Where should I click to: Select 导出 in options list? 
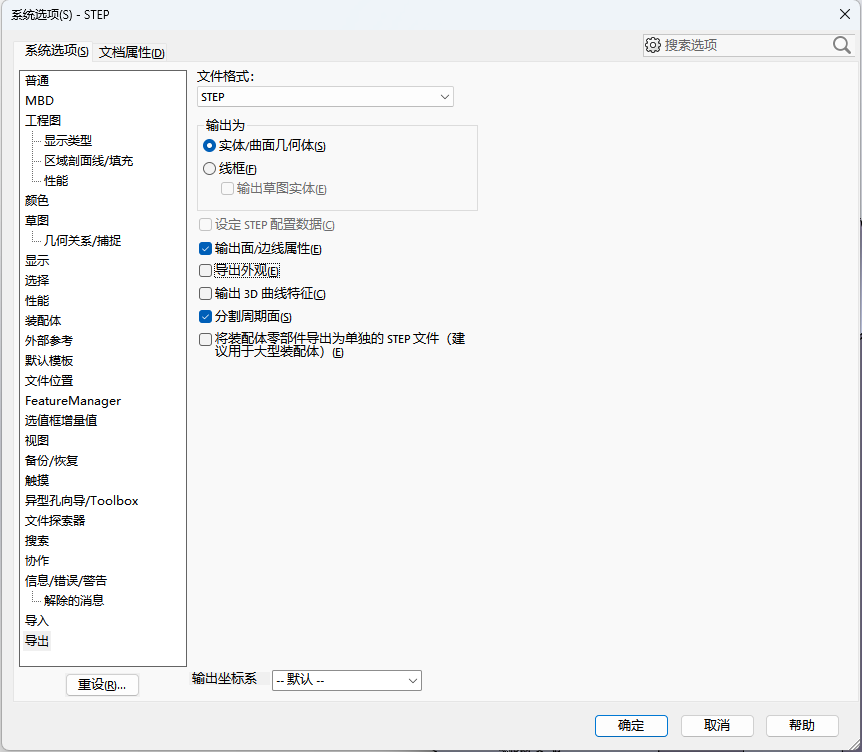[37, 641]
